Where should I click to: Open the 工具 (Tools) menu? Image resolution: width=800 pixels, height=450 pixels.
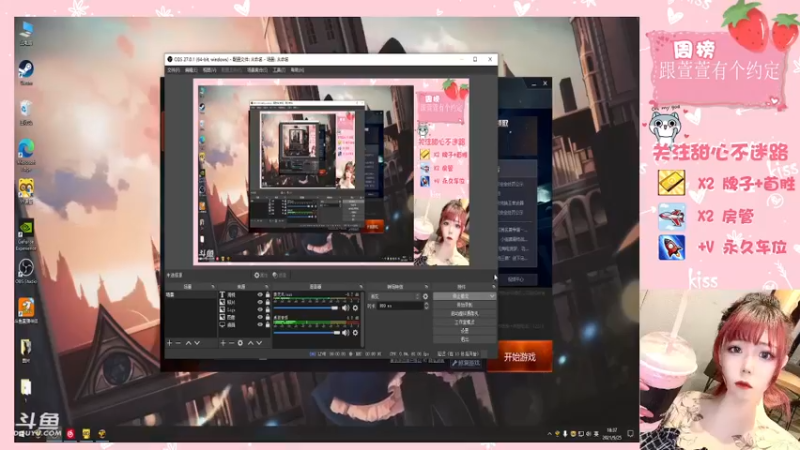point(279,70)
